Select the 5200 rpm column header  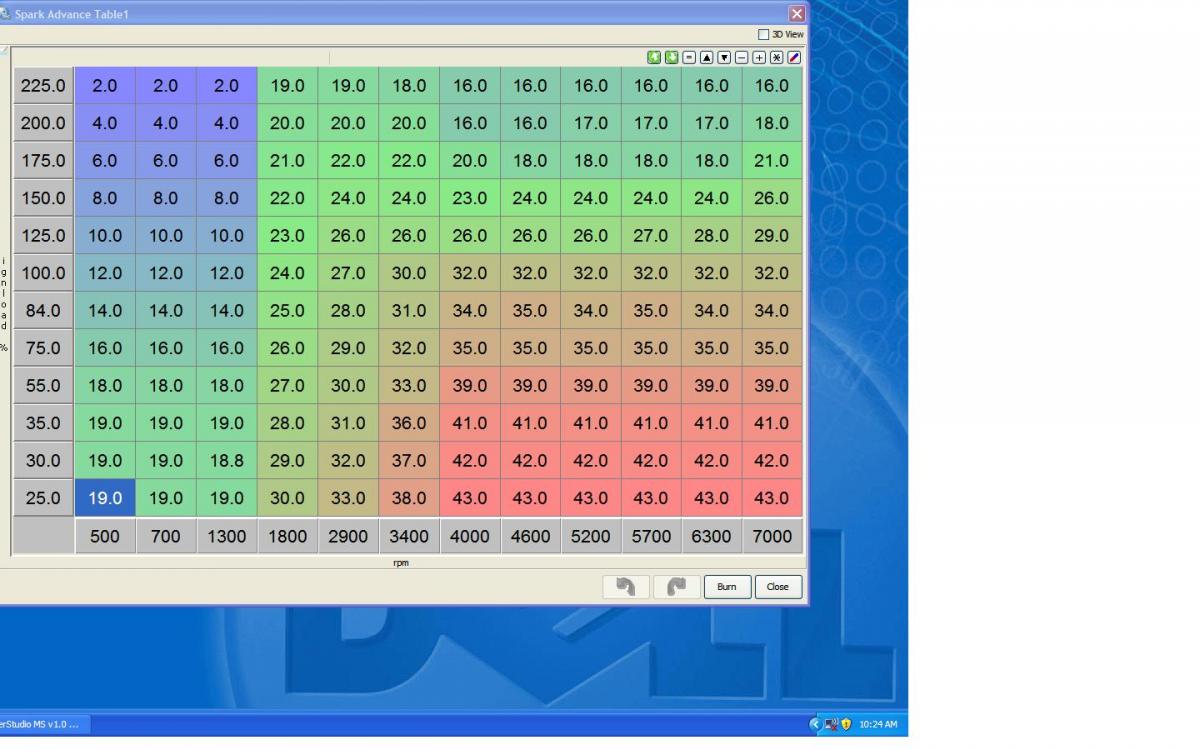tap(591, 536)
